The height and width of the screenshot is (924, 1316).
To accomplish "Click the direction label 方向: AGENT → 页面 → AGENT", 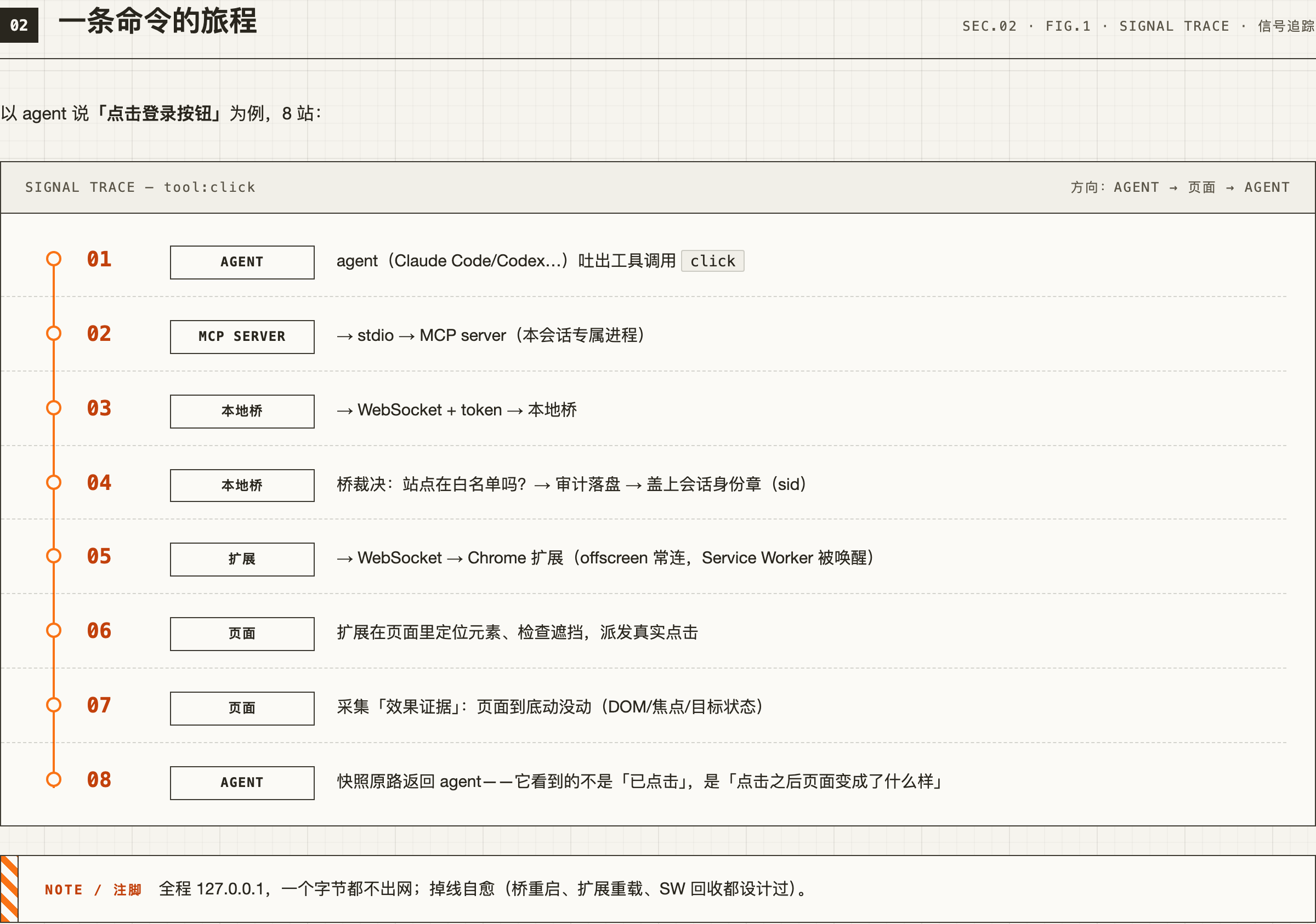I will (x=1180, y=187).
